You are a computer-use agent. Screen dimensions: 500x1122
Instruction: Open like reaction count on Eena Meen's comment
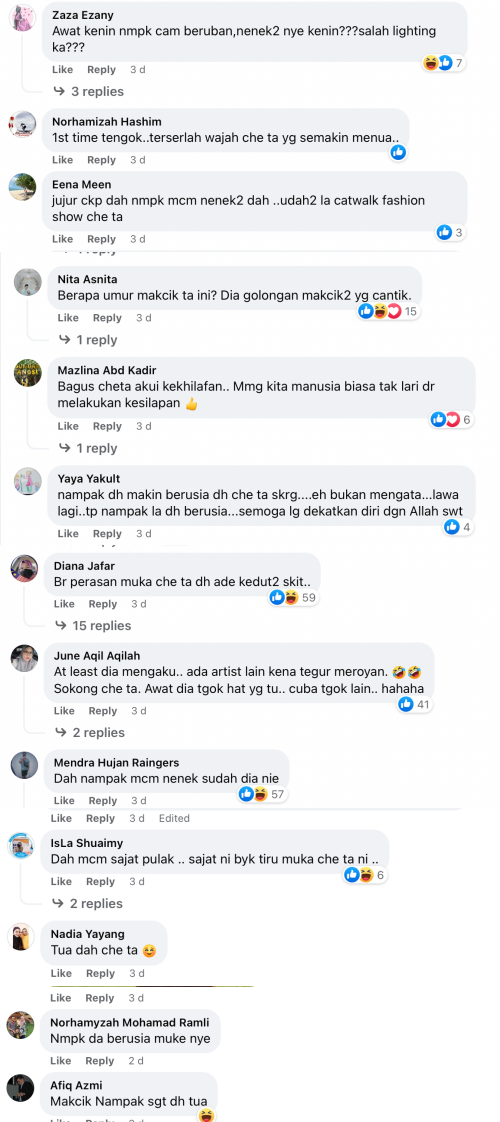(x=451, y=233)
